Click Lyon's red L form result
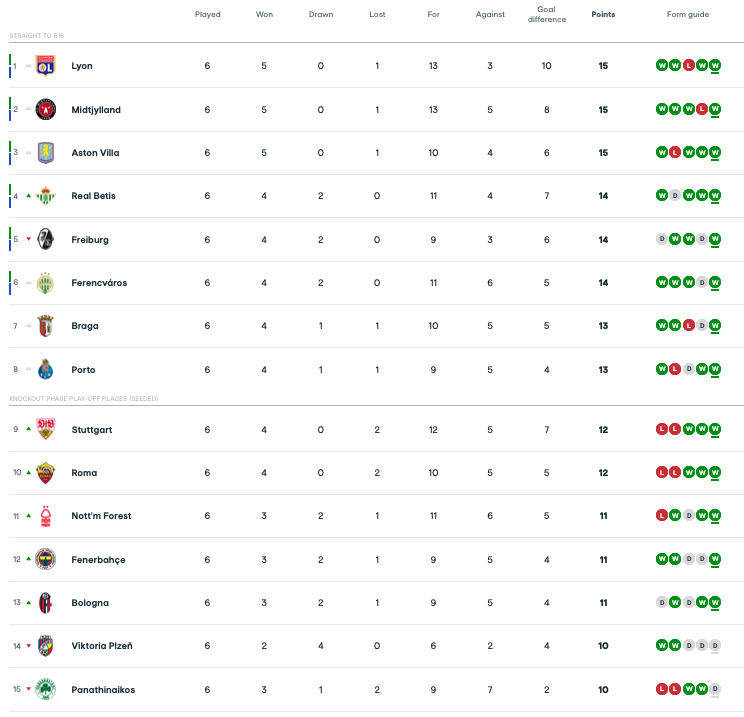Viewport: 744px width, 717px height. pos(688,65)
